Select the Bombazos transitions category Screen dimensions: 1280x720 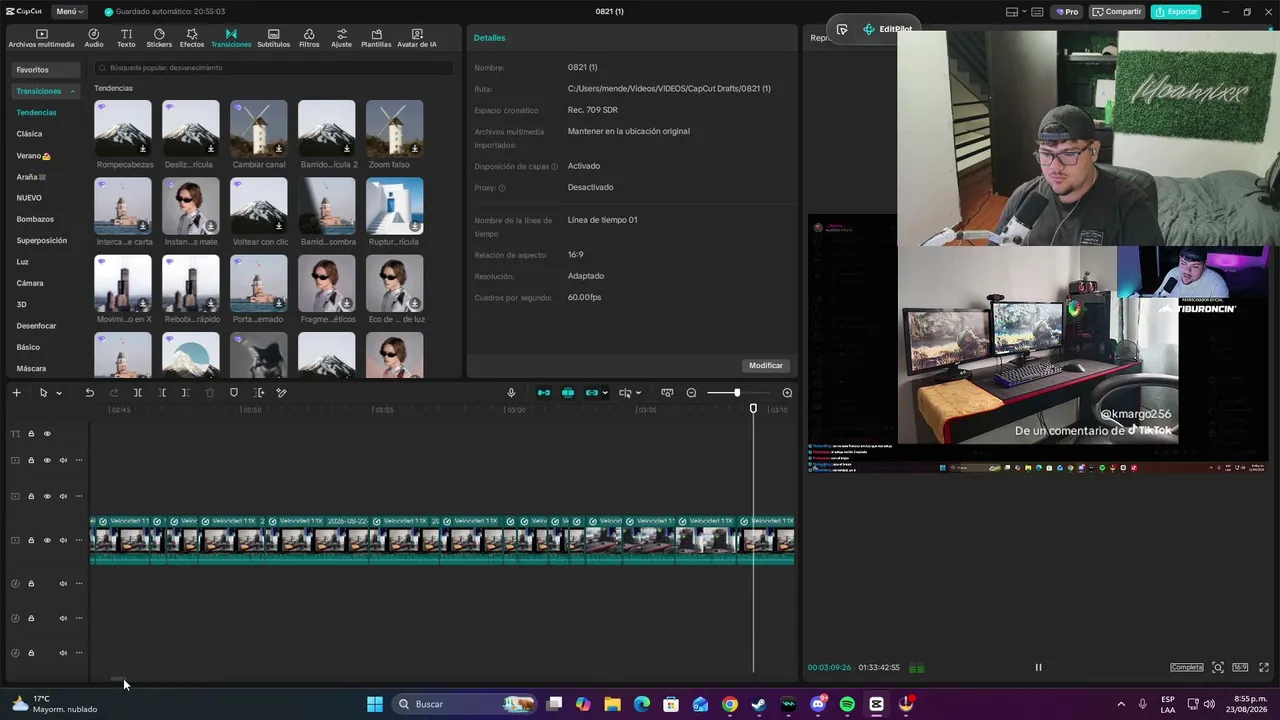pos(35,219)
